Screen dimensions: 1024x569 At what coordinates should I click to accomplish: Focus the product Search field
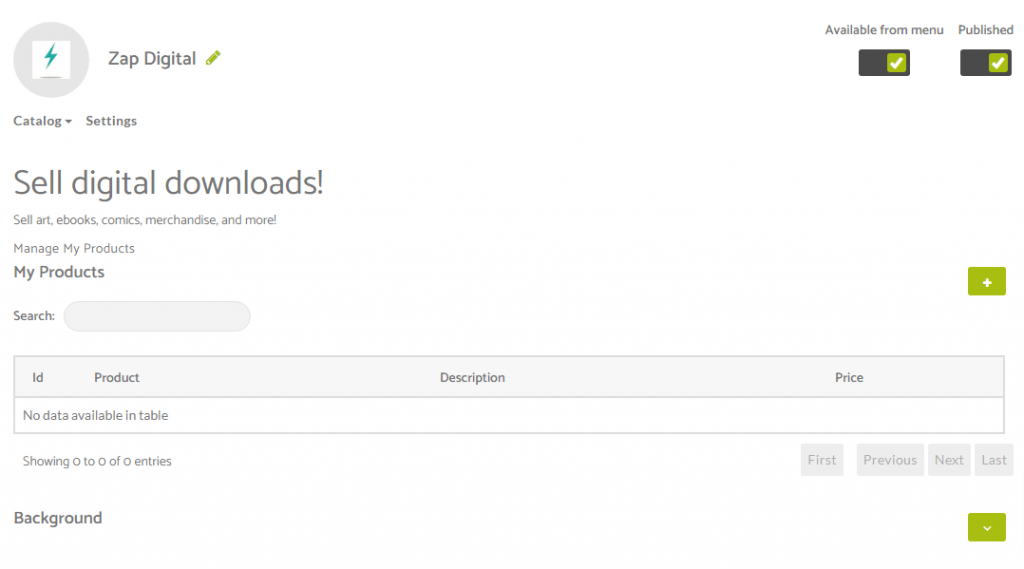pos(157,316)
